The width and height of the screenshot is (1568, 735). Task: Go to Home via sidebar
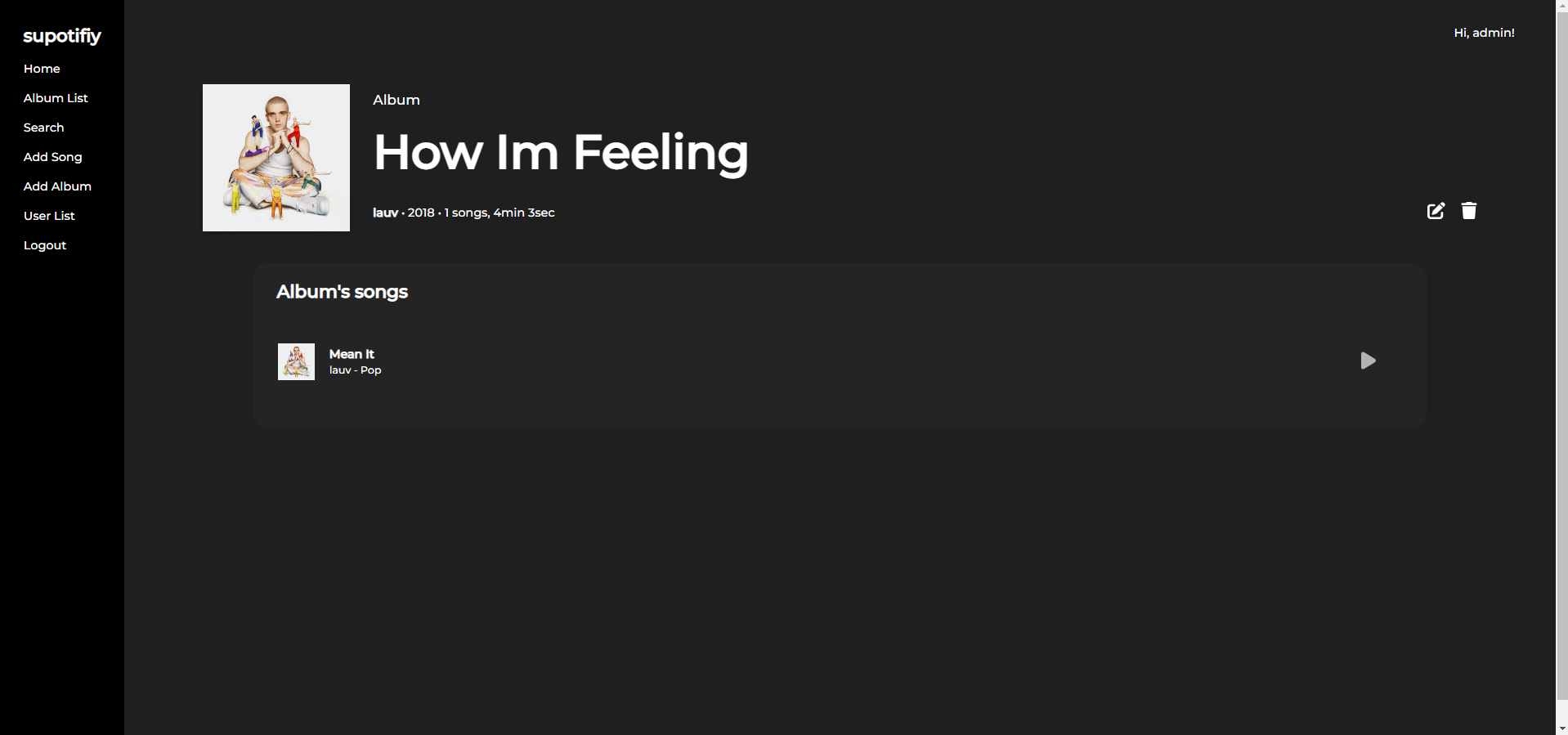point(41,69)
